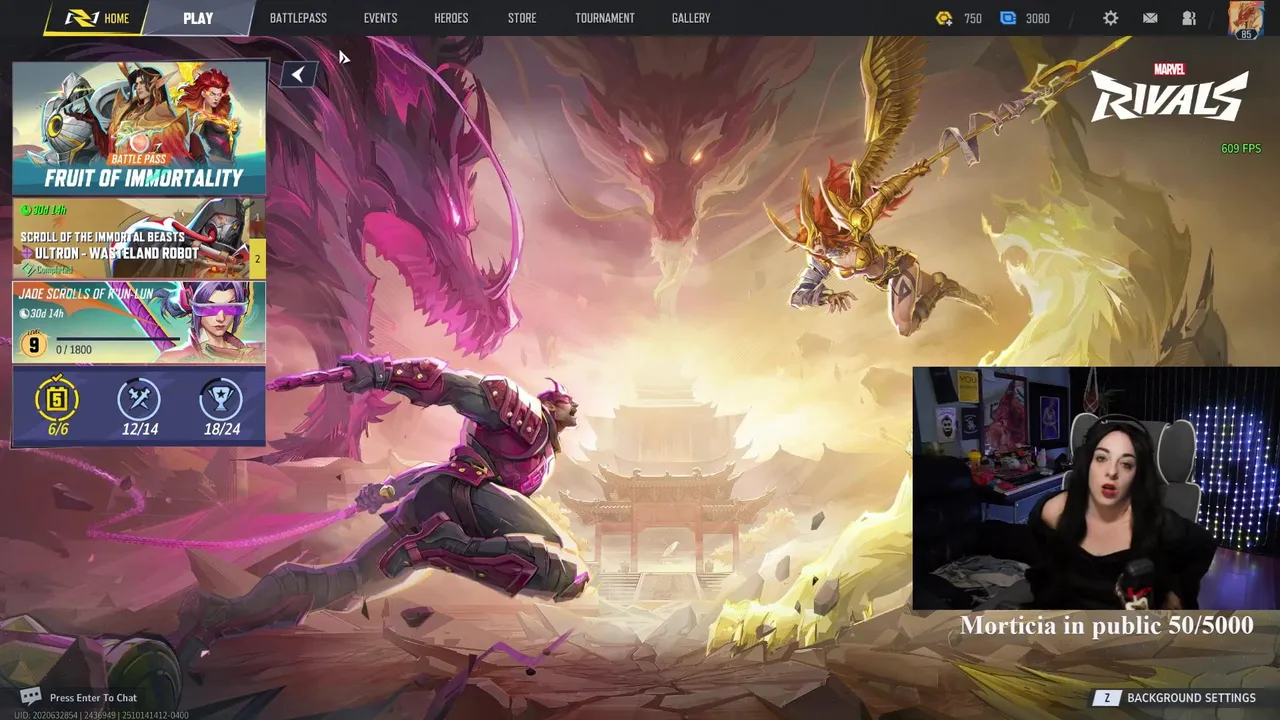The width and height of the screenshot is (1280, 720).
Task: Open the GALLERY page
Action: point(691,18)
